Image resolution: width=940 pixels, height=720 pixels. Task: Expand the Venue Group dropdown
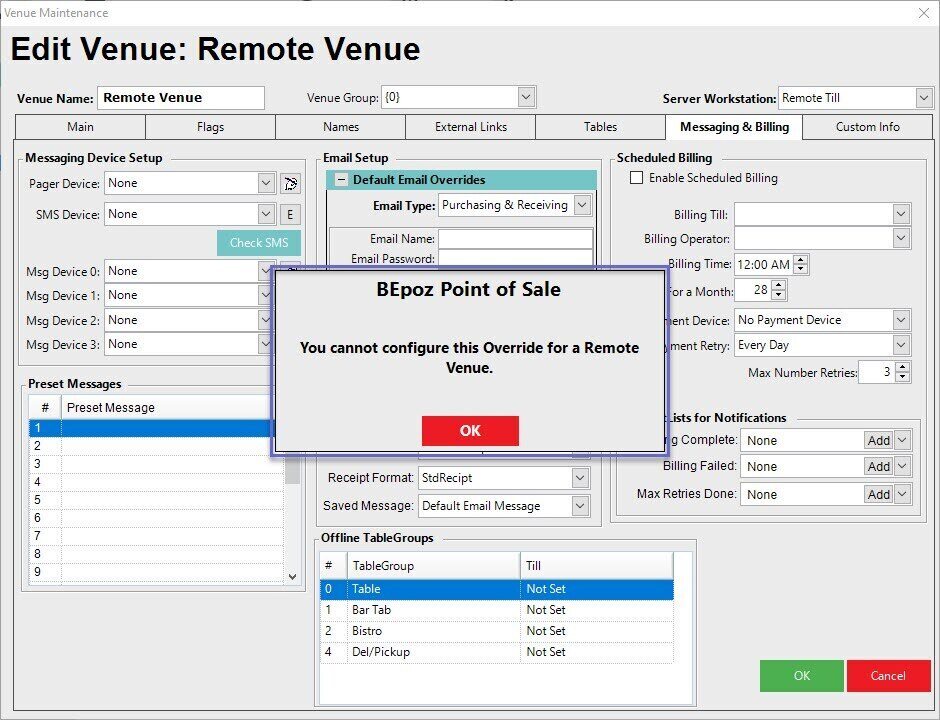[x=527, y=98]
